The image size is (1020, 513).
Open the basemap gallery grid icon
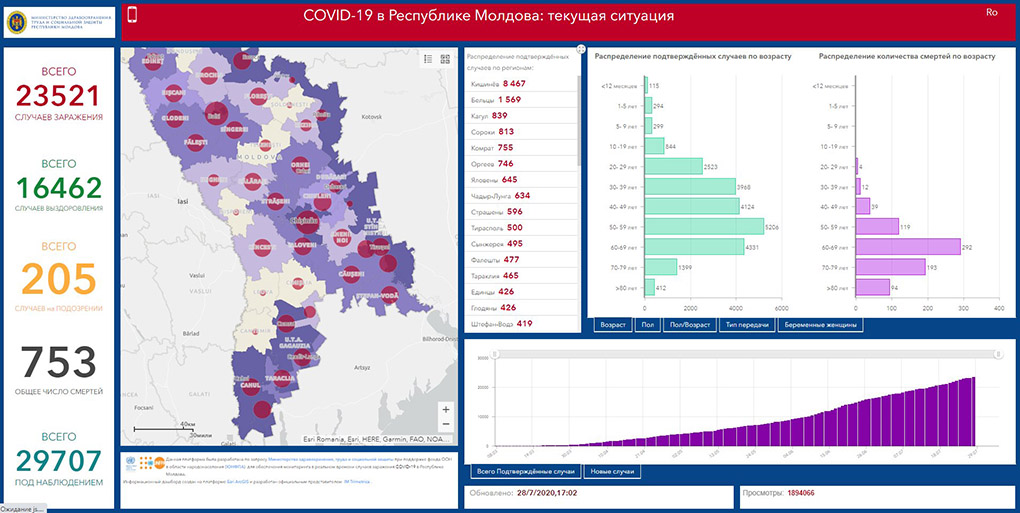[445, 59]
